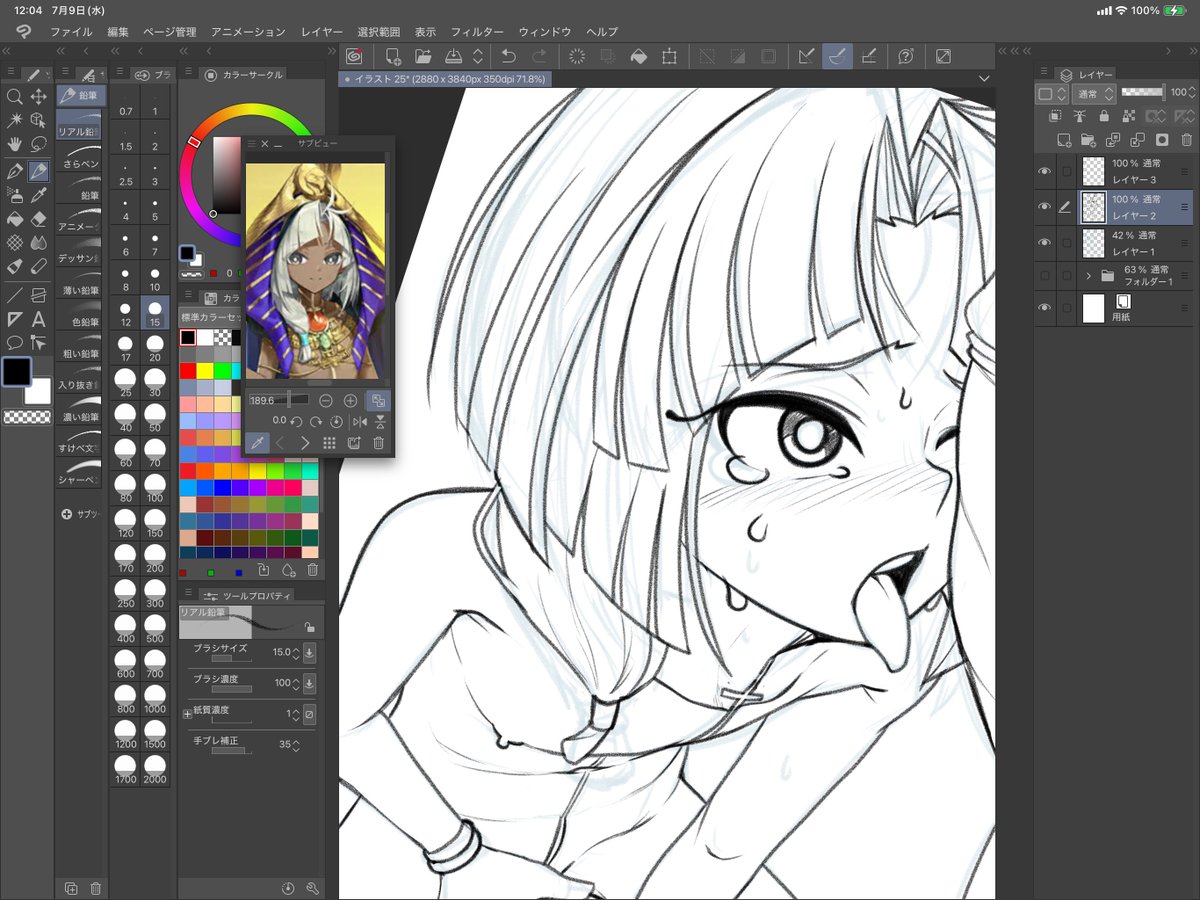Flip horizontal in Sub View panel
The image size is (1200, 900).
tap(359, 422)
